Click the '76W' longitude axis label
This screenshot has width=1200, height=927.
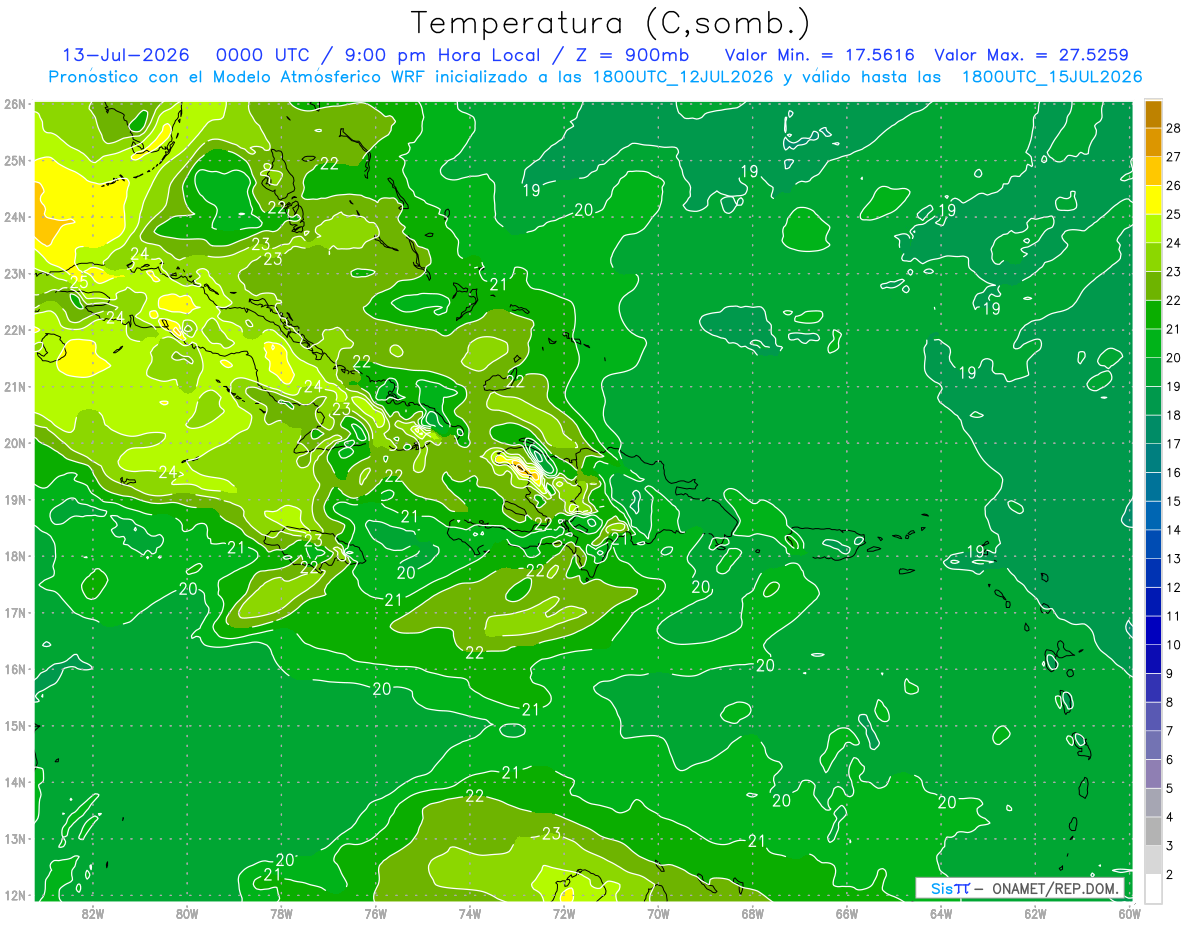point(375,913)
